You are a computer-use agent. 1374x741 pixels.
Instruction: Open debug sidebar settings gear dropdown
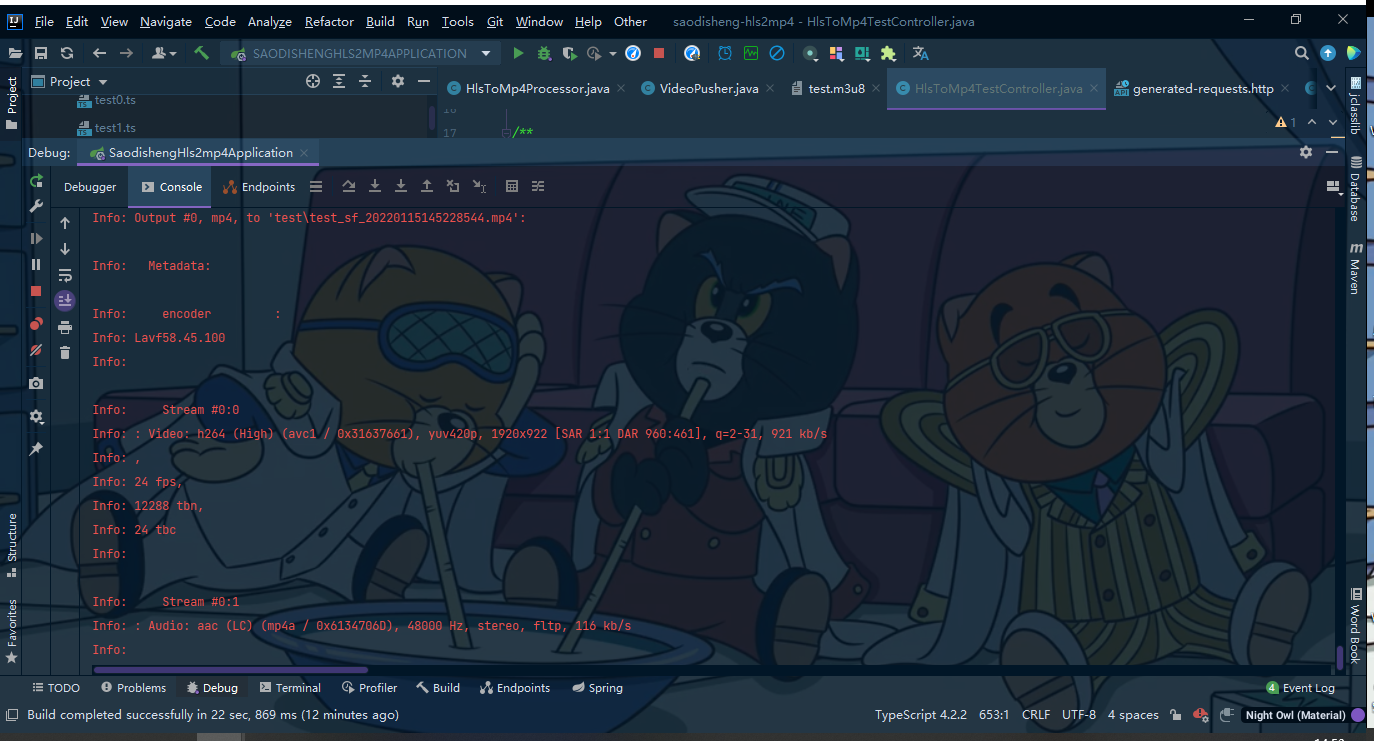coord(36,416)
